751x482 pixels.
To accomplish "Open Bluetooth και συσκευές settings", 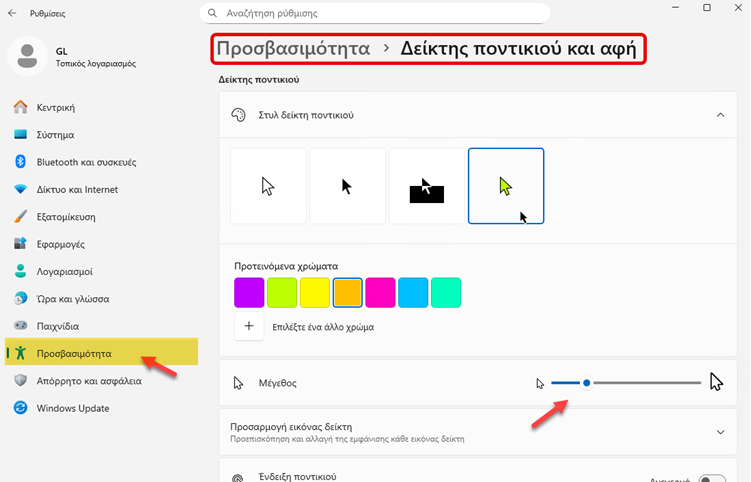I will click(85, 162).
